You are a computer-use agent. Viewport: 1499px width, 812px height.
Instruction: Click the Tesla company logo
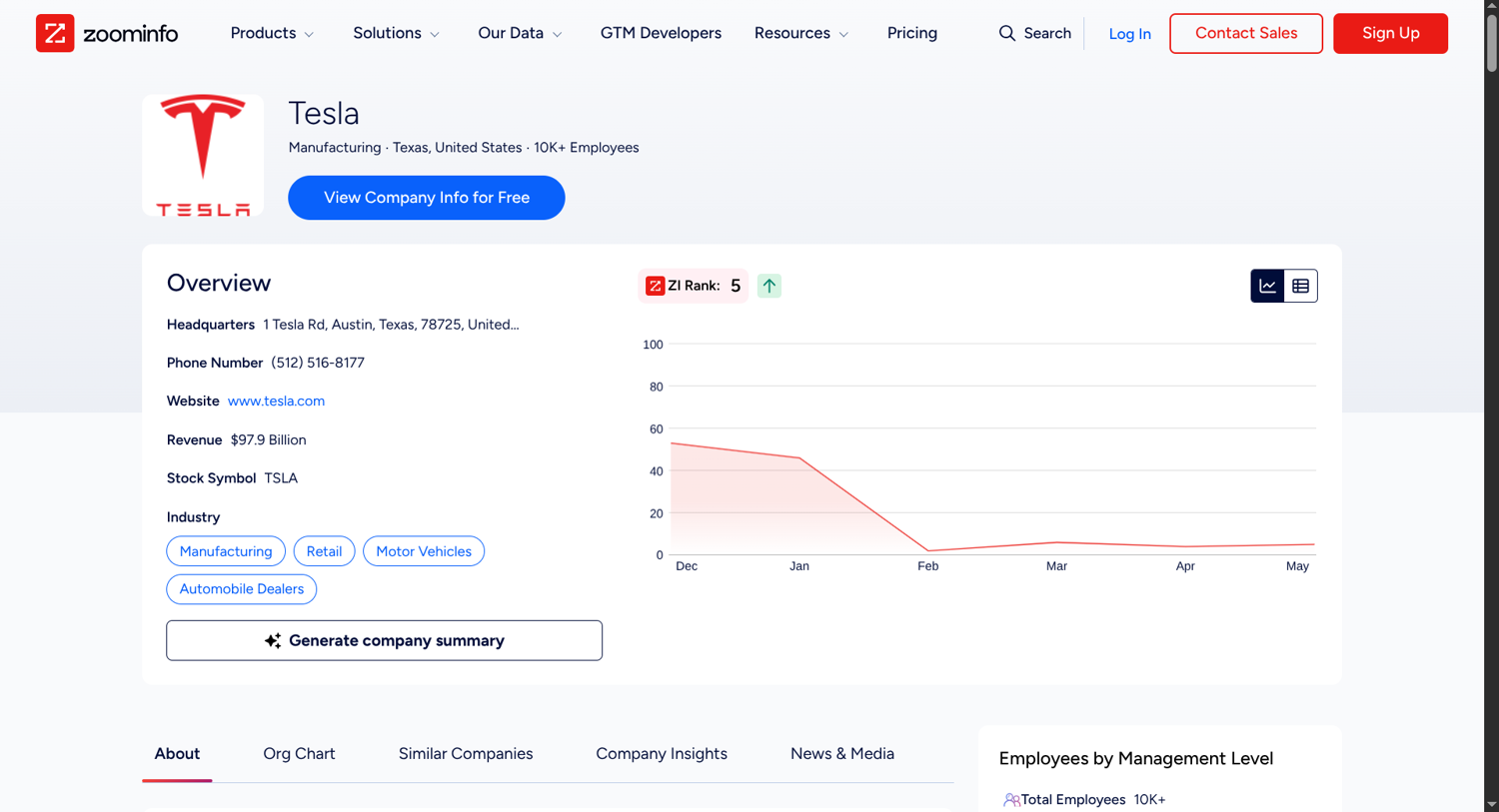[203, 155]
